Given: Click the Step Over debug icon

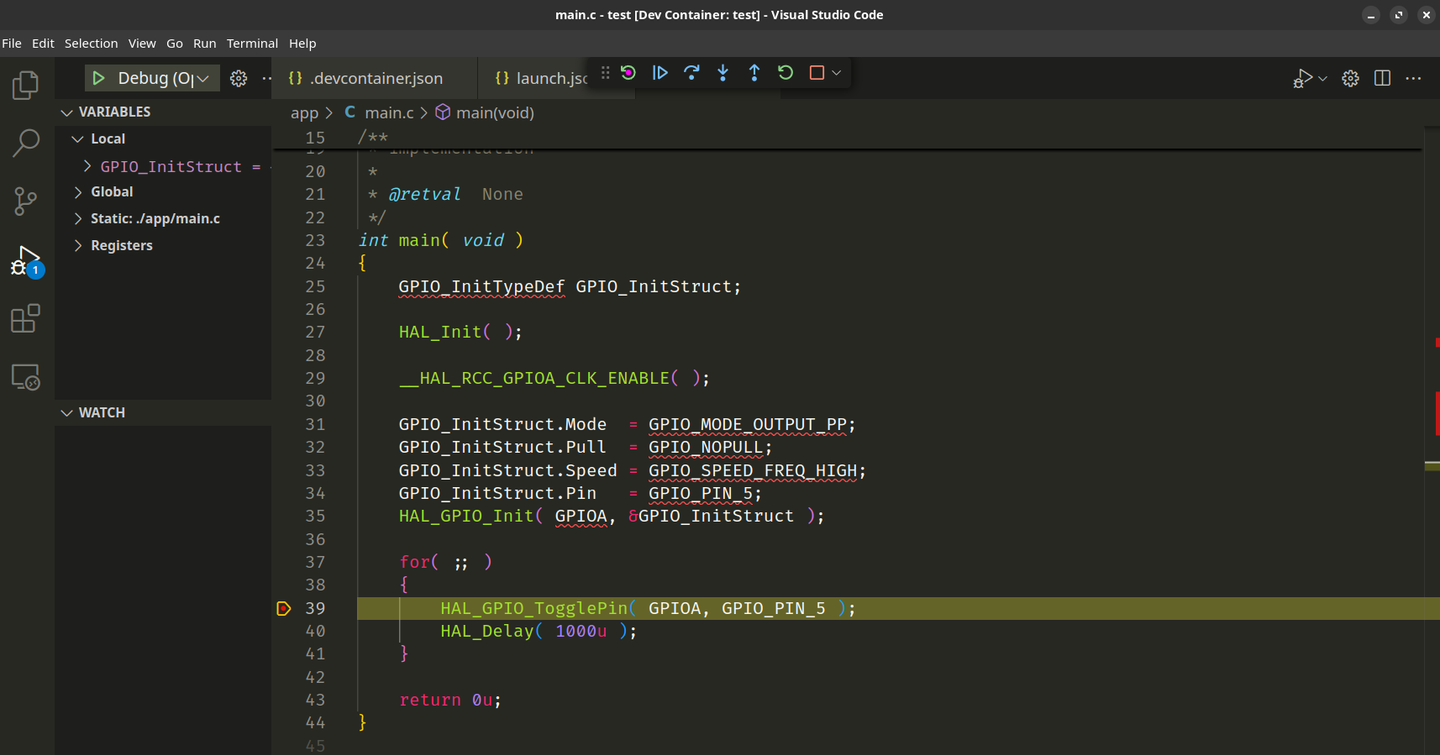Looking at the screenshot, I should coord(691,73).
